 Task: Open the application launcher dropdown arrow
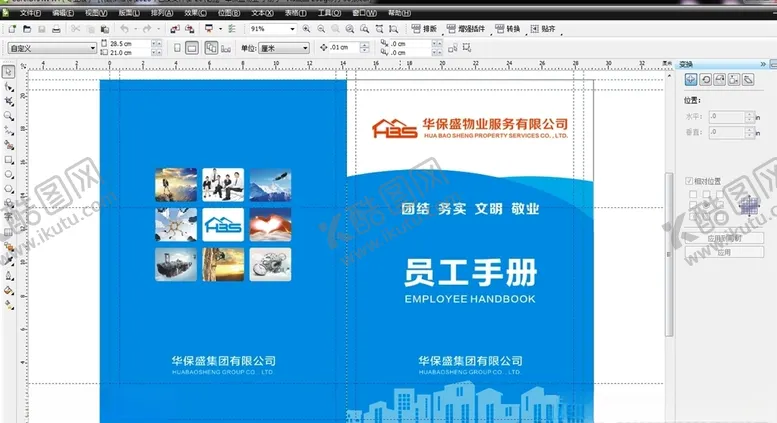coord(220,29)
